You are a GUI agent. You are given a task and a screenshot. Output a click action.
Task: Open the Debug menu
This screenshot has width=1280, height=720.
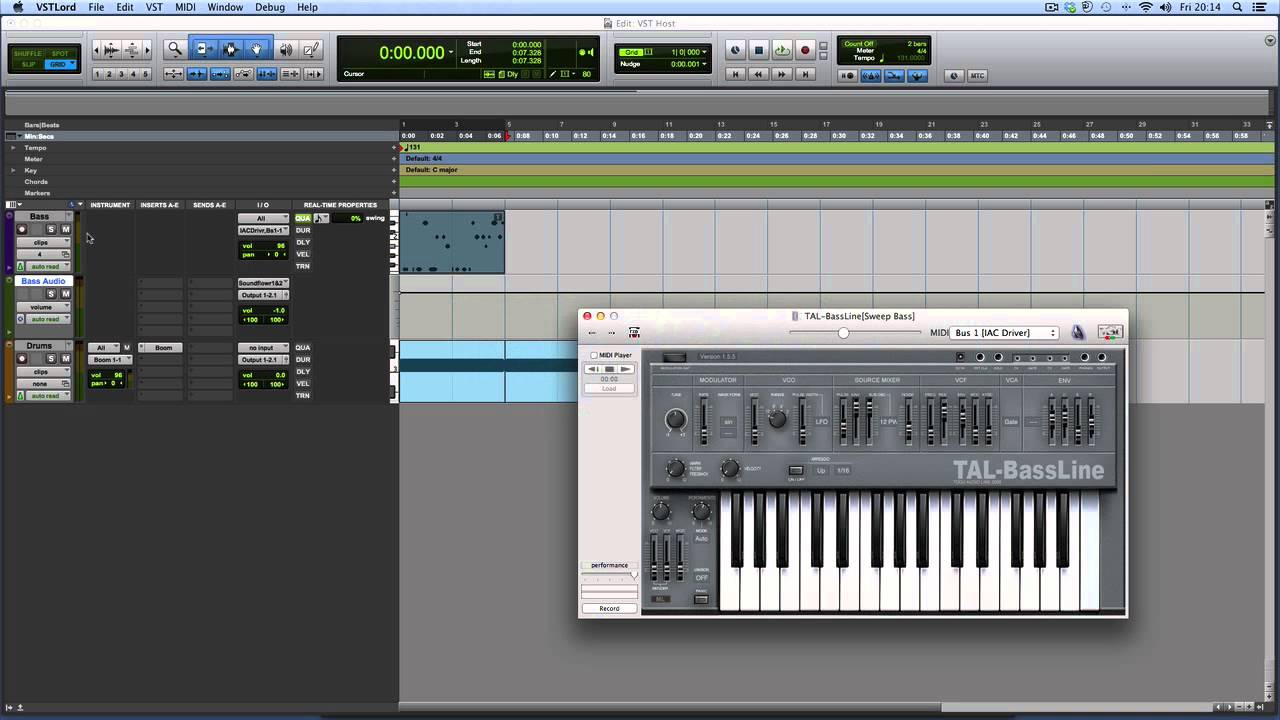[x=270, y=7]
